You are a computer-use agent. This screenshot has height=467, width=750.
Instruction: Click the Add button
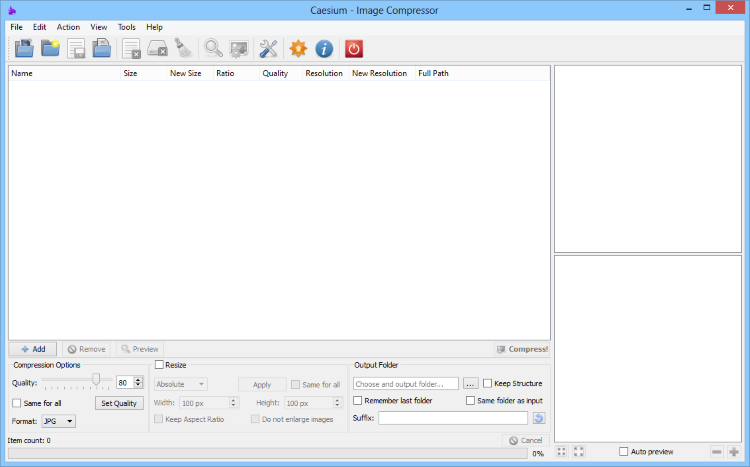pyautogui.click(x=33, y=349)
